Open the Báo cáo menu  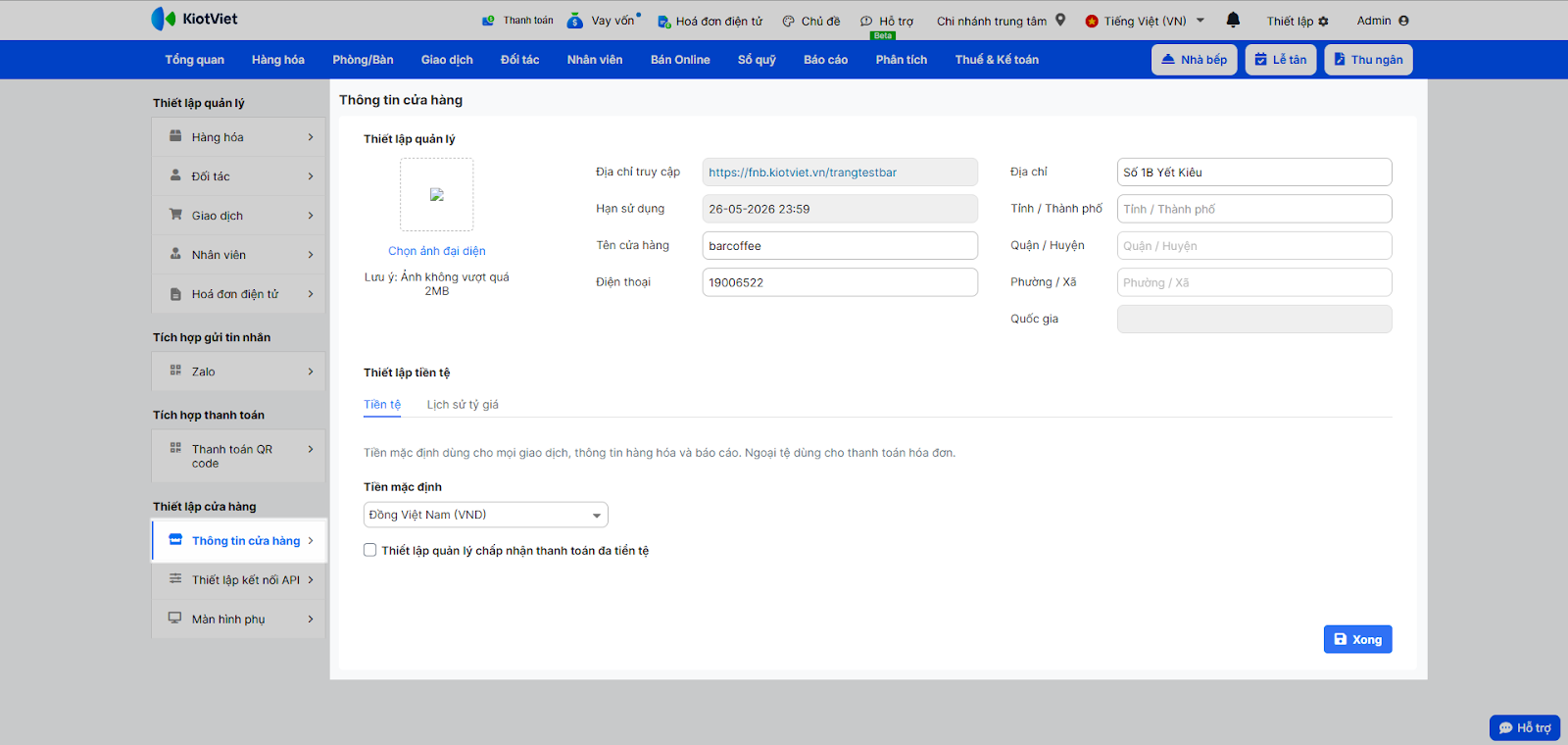point(825,60)
